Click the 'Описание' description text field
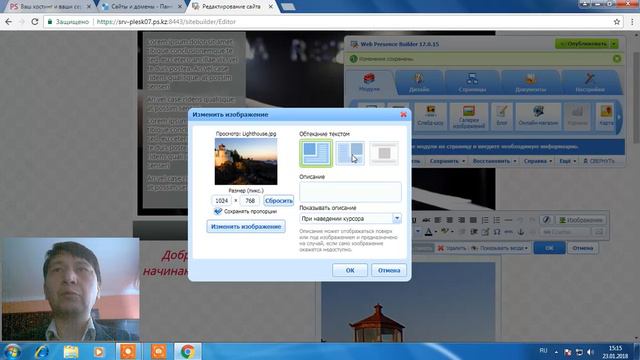640x360 pixels. point(350,191)
